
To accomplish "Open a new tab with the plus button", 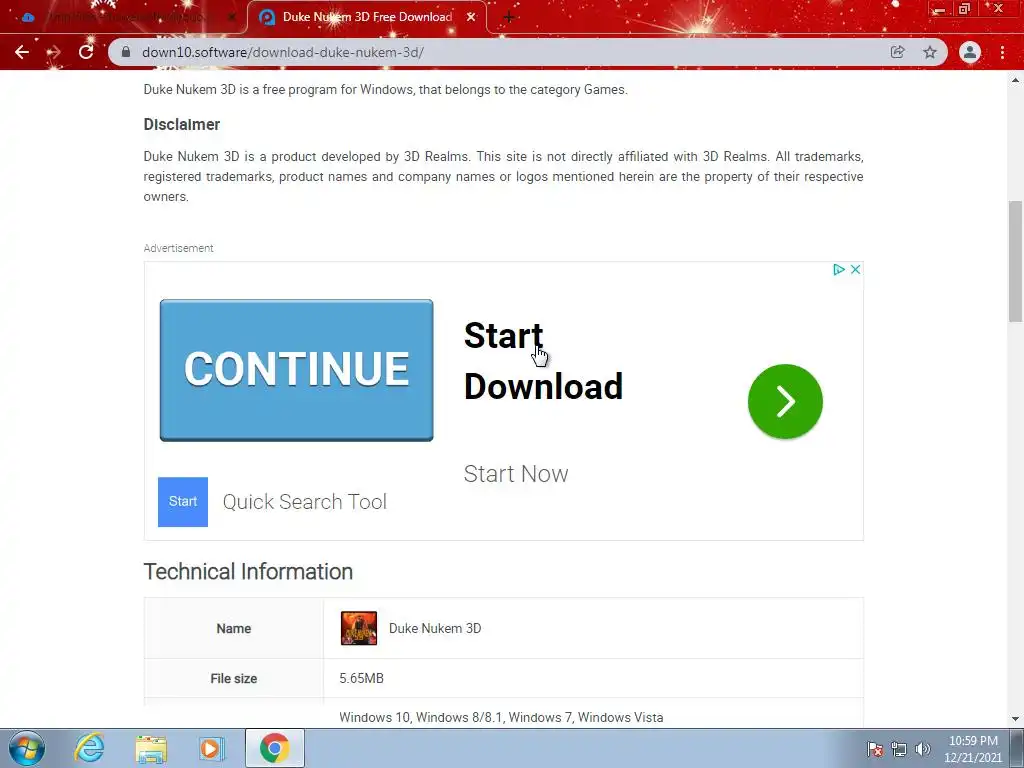I will point(509,18).
